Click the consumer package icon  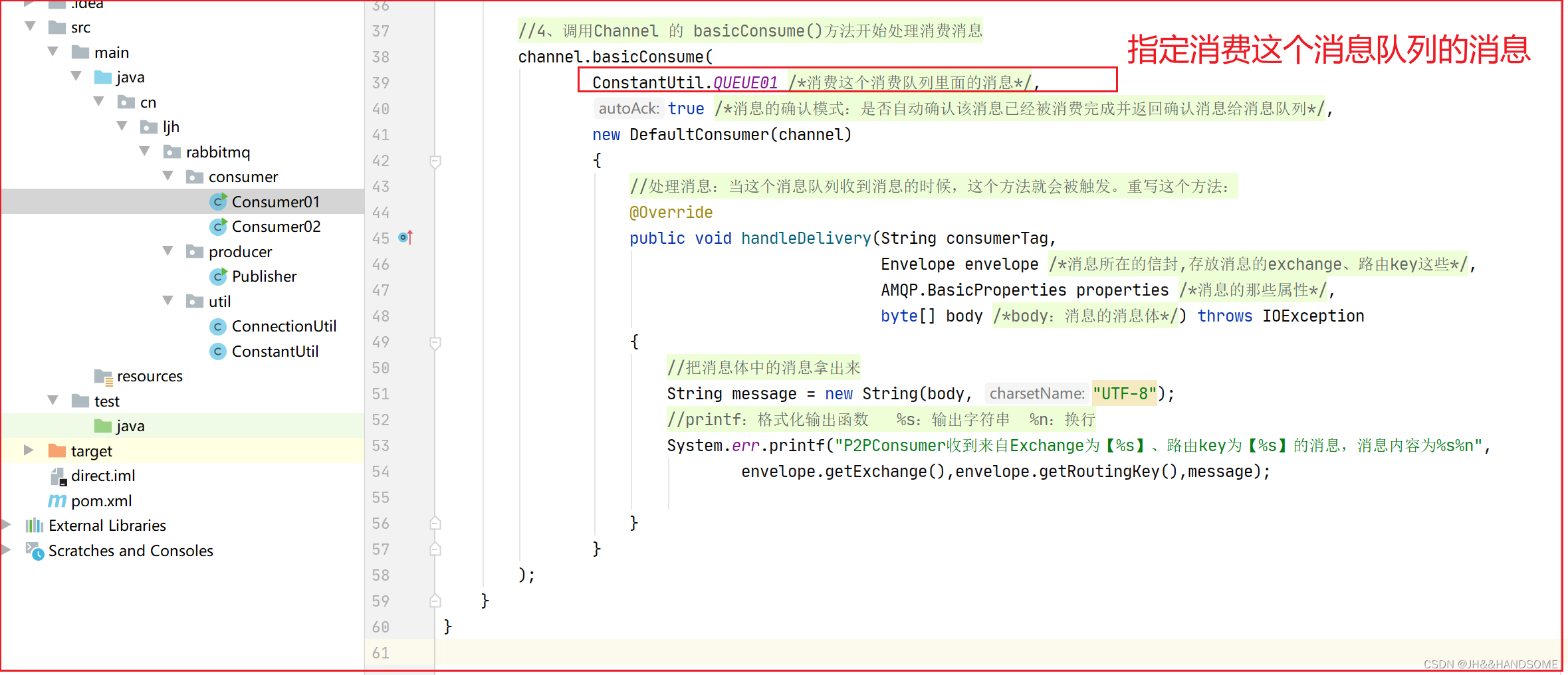point(195,177)
